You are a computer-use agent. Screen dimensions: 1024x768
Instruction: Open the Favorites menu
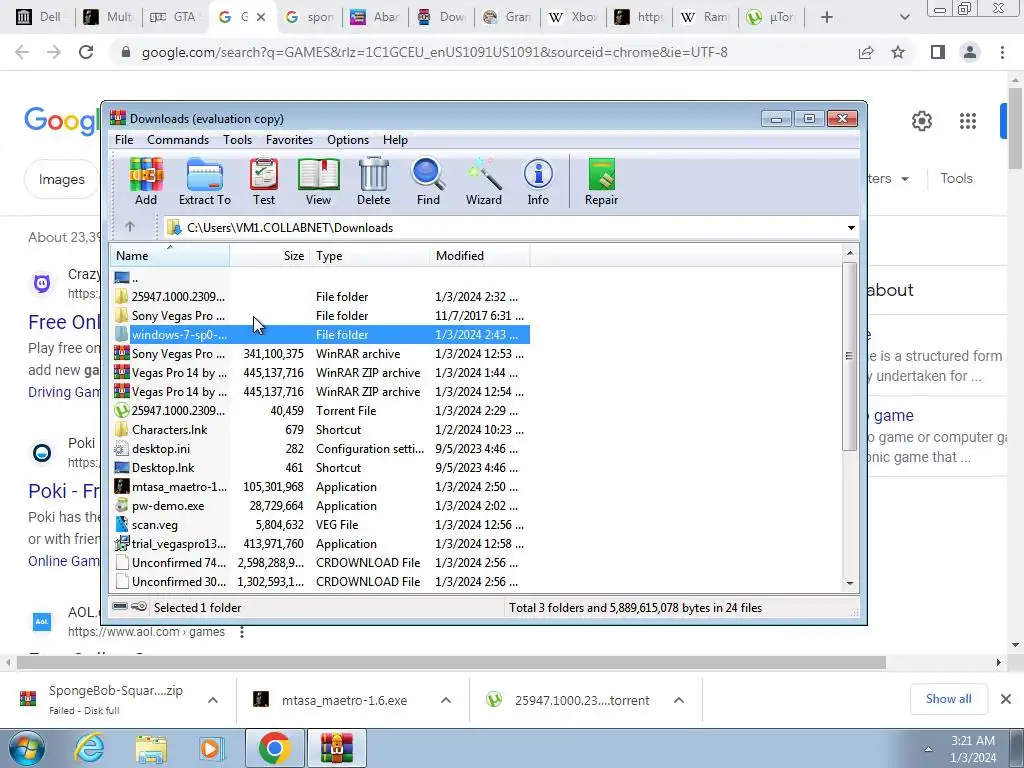(x=289, y=140)
